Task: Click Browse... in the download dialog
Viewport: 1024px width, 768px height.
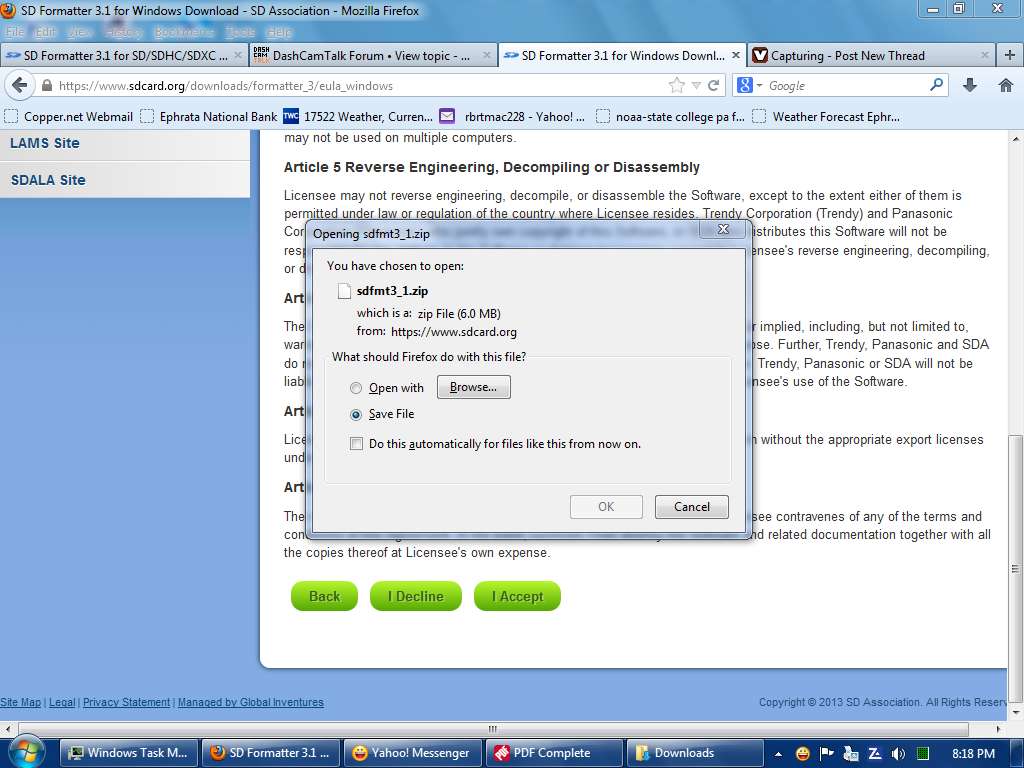Action: tap(473, 387)
